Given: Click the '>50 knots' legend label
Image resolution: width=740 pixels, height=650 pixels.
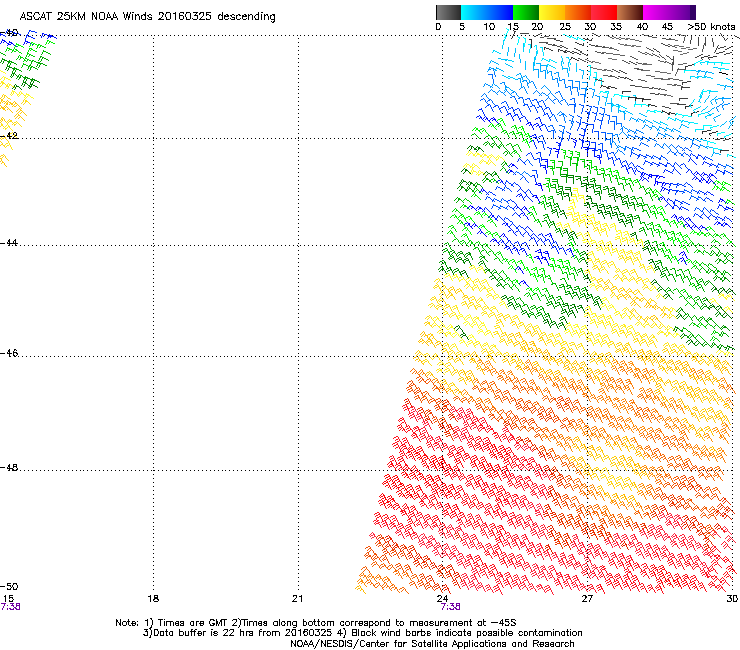Looking at the screenshot, I should (x=711, y=27).
